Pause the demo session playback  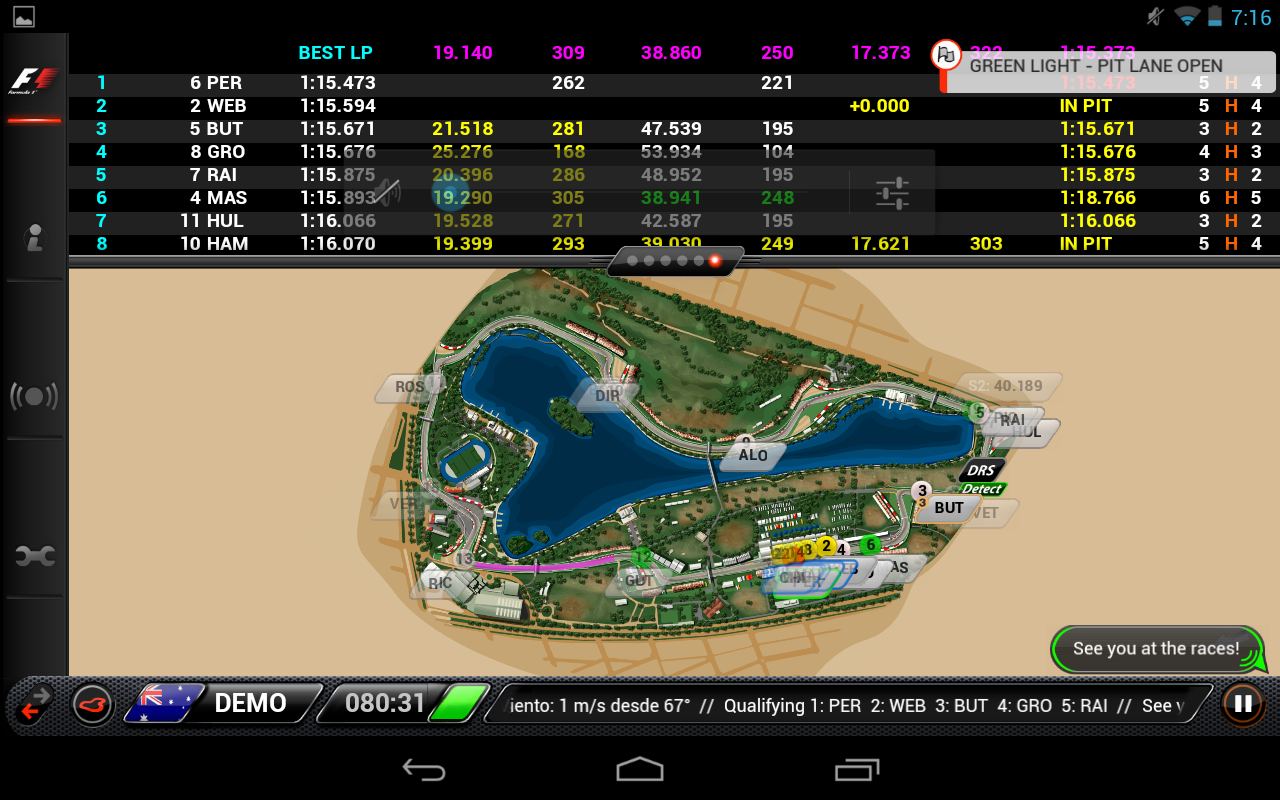[1243, 704]
